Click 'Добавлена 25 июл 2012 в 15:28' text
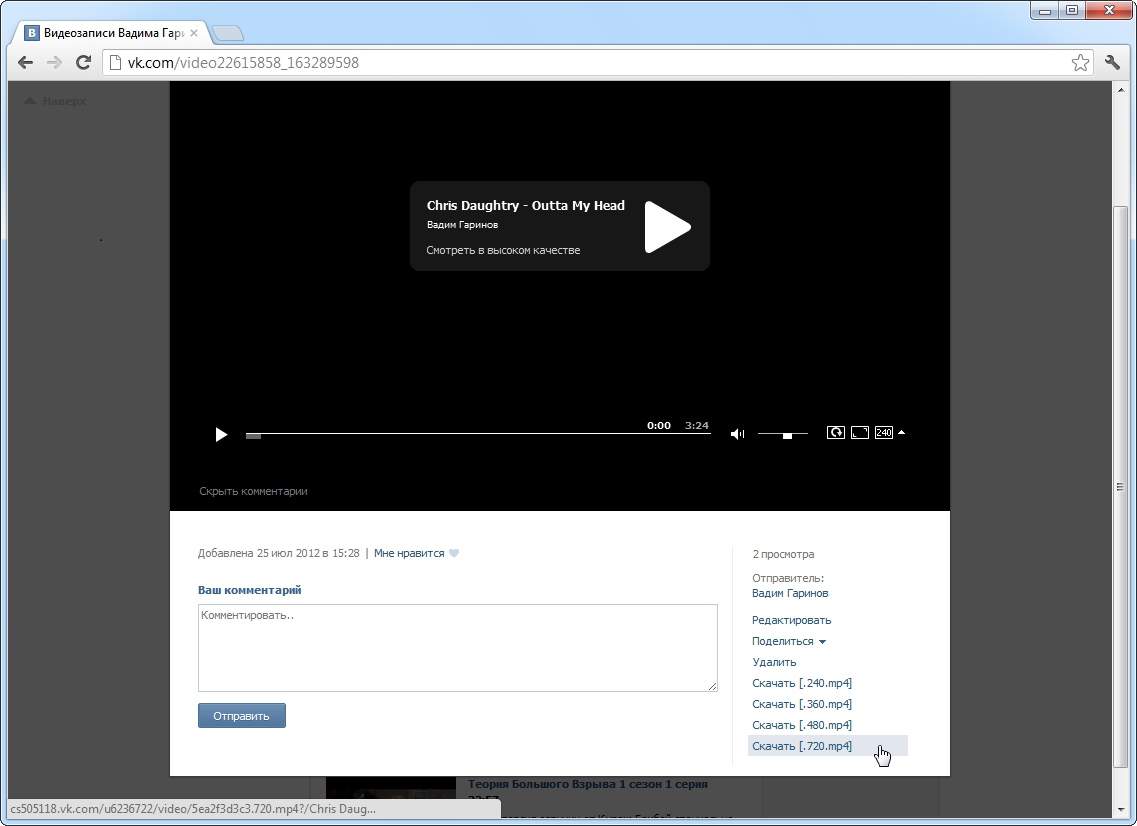 278,553
